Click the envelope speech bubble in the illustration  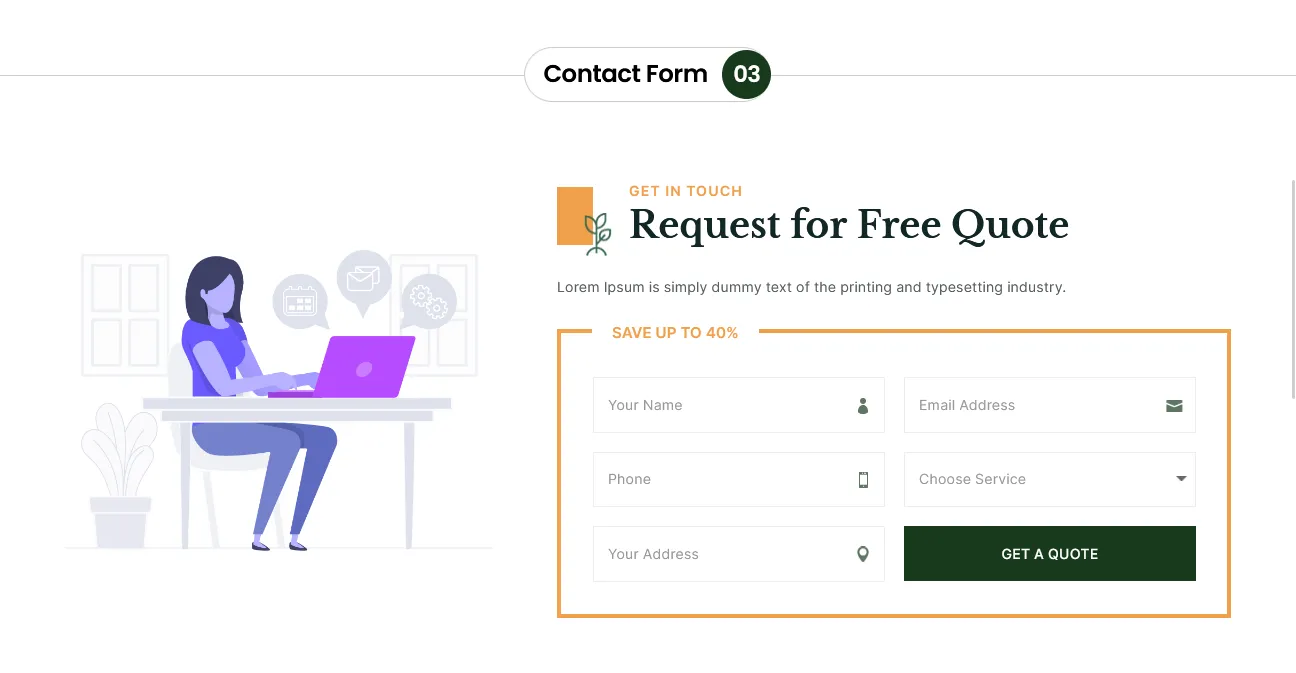pos(363,278)
